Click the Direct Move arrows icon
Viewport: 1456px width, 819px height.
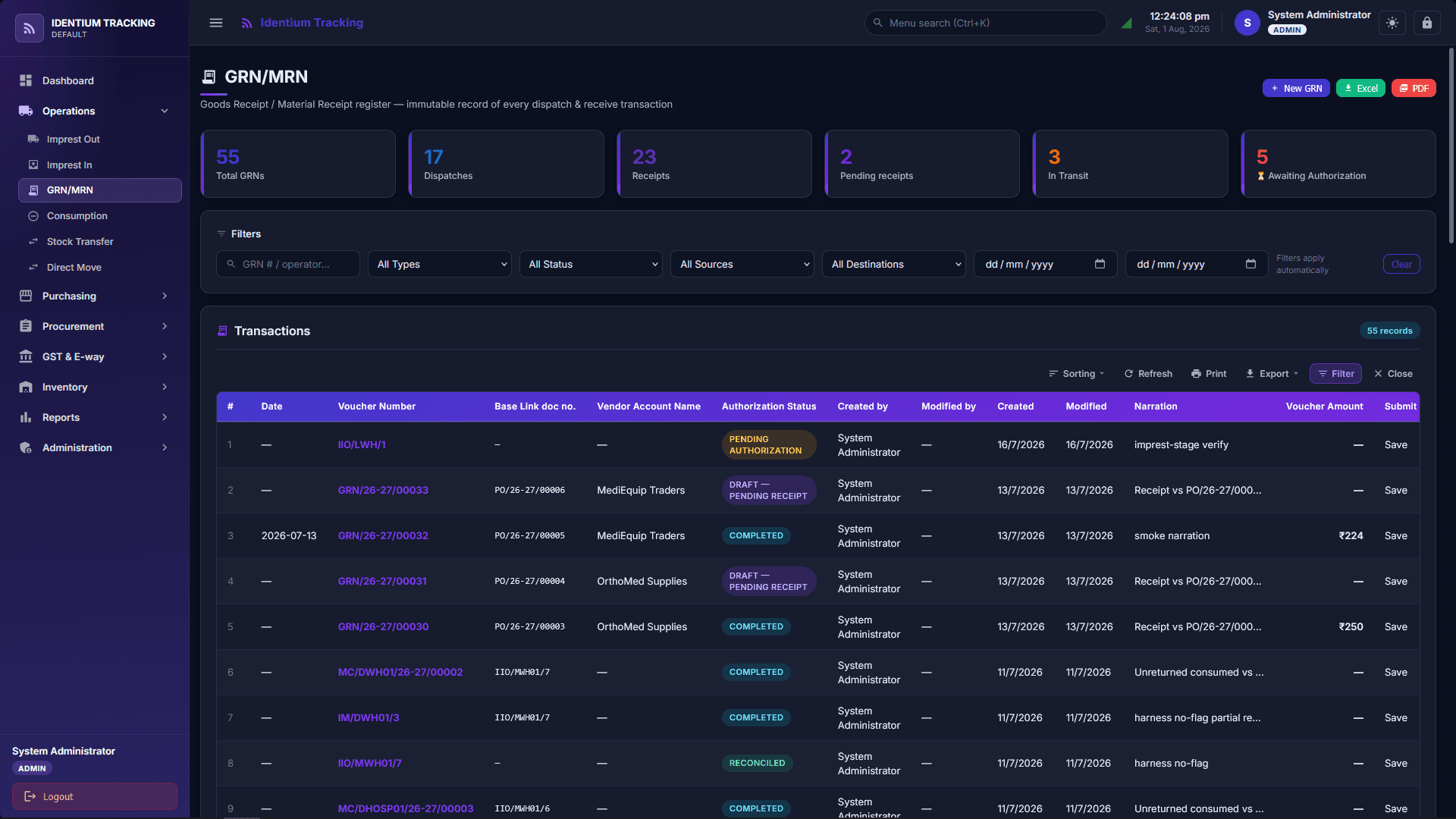click(x=33, y=268)
